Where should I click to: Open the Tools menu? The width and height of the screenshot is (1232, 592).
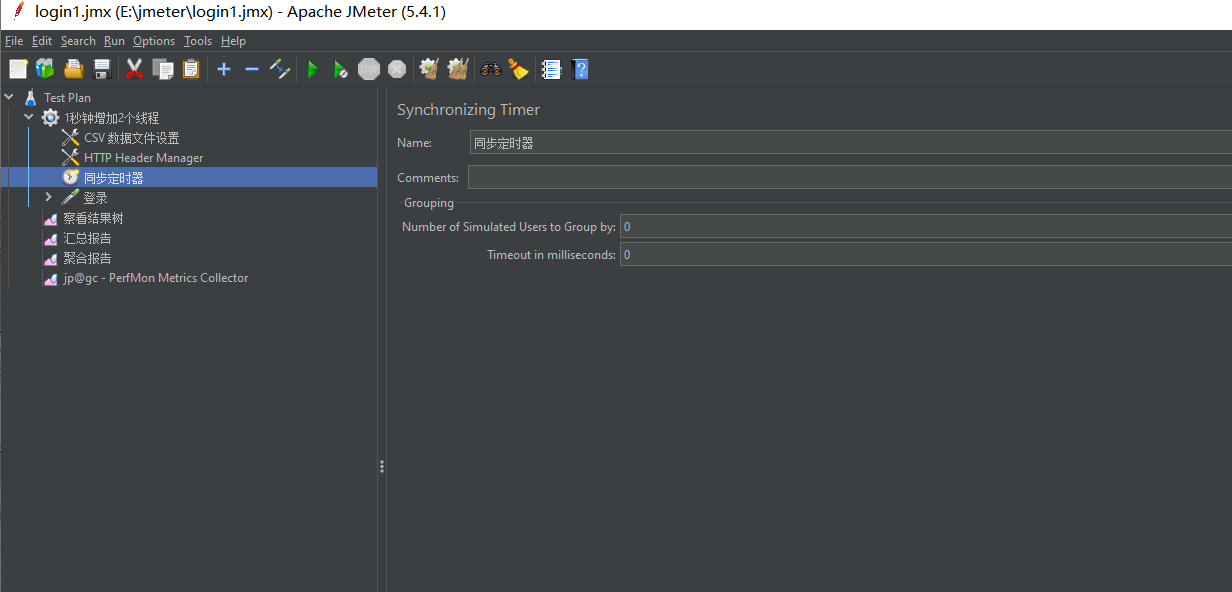pyautogui.click(x=198, y=41)
